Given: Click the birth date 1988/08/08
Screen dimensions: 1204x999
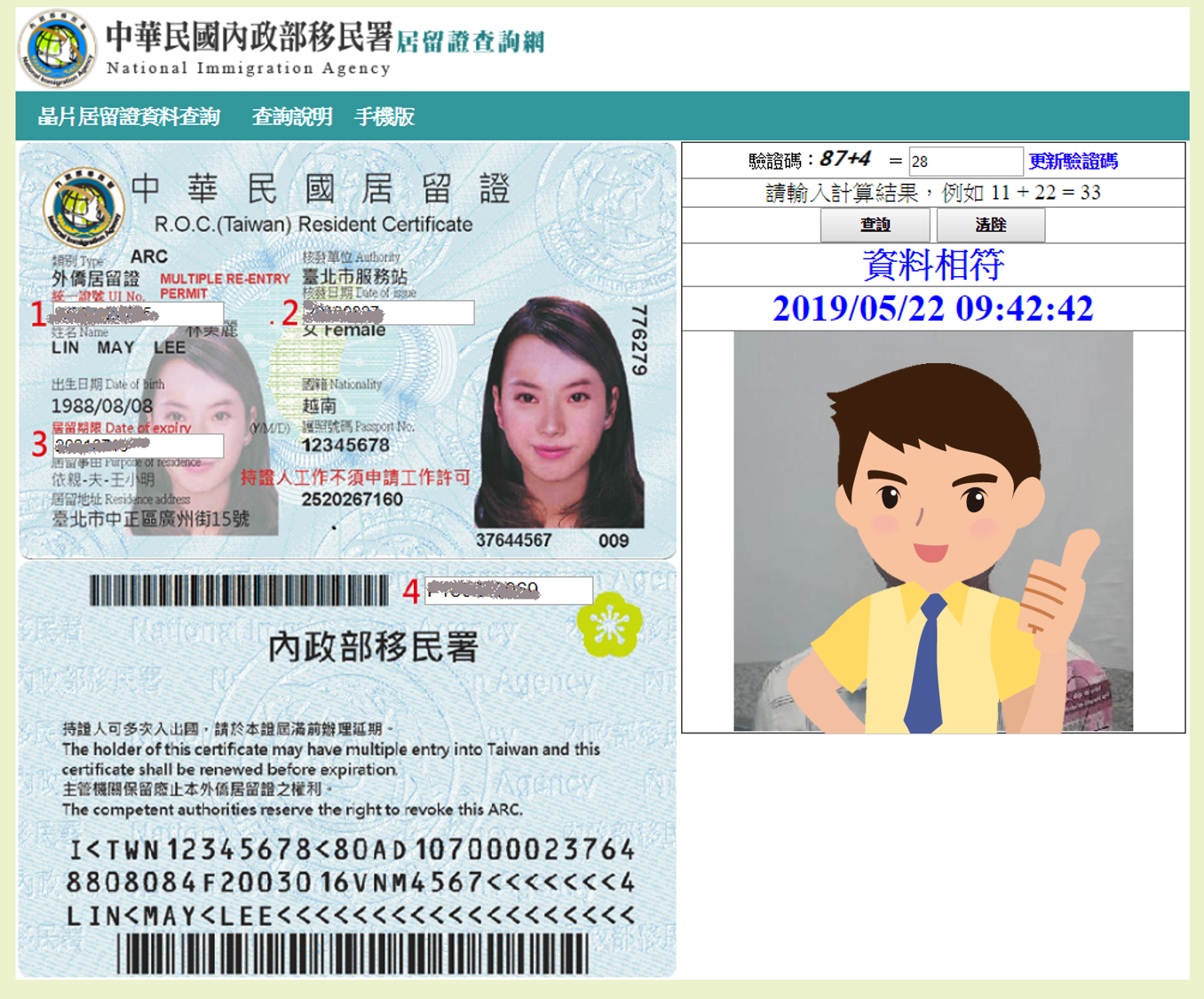Looking at the screenshot, I should [102, 406].
